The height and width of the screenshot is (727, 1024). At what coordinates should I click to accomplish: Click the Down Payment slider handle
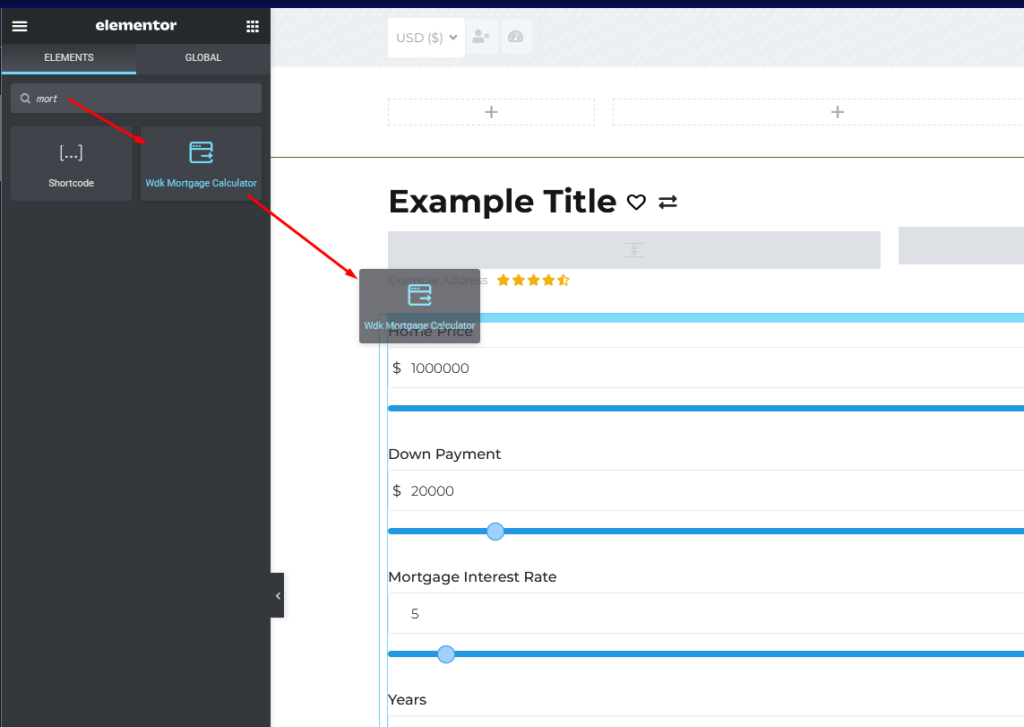point(496,531)
